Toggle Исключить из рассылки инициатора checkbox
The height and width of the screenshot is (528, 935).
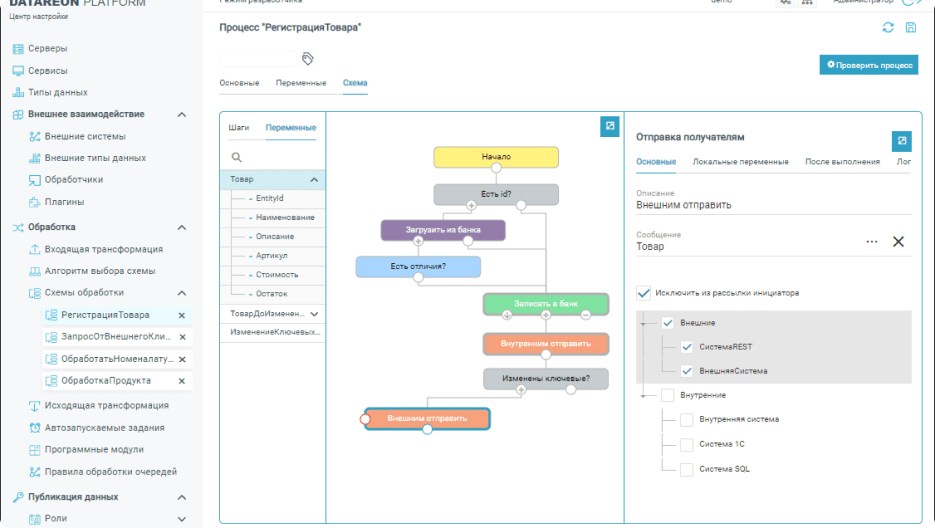pos(643,293)
